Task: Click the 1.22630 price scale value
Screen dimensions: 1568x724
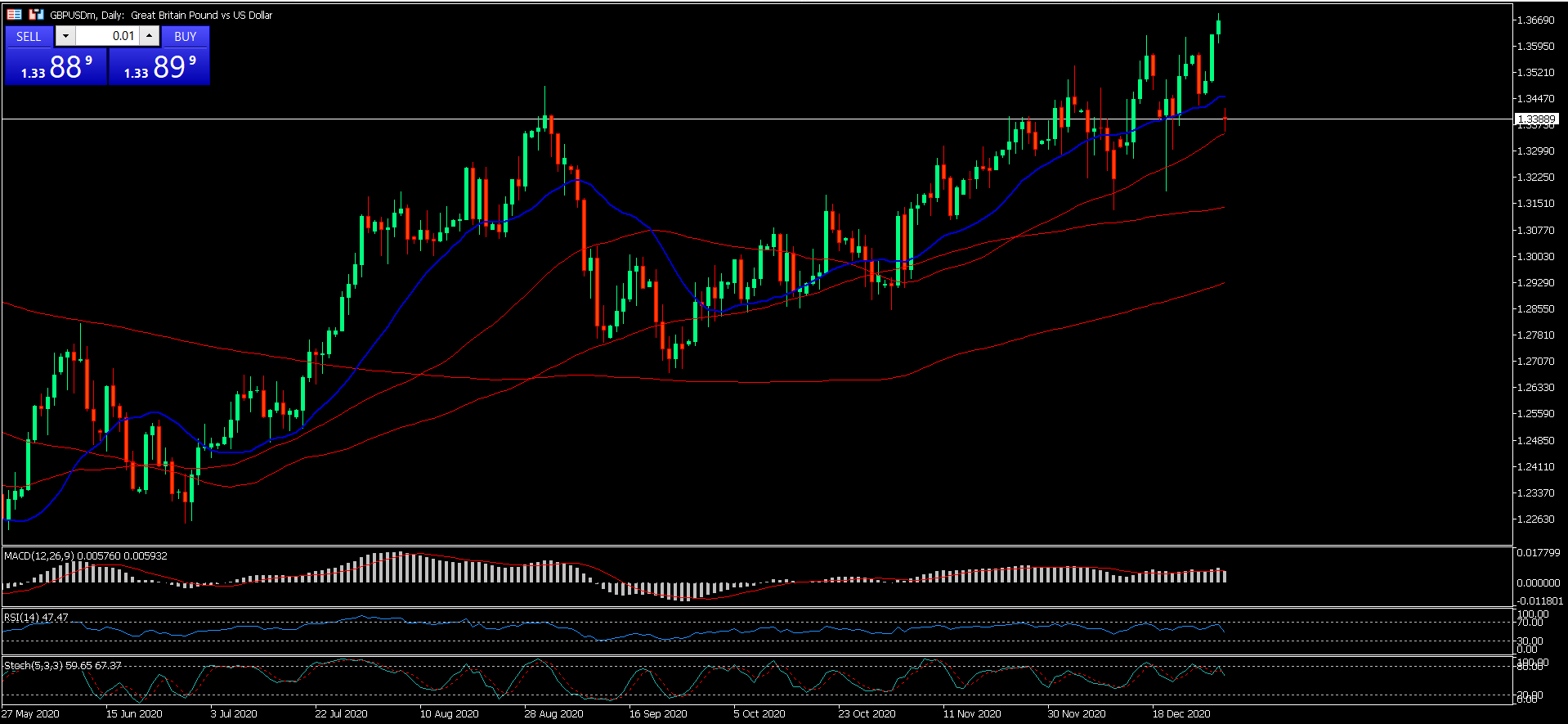Action: [x=1535, y=519]
